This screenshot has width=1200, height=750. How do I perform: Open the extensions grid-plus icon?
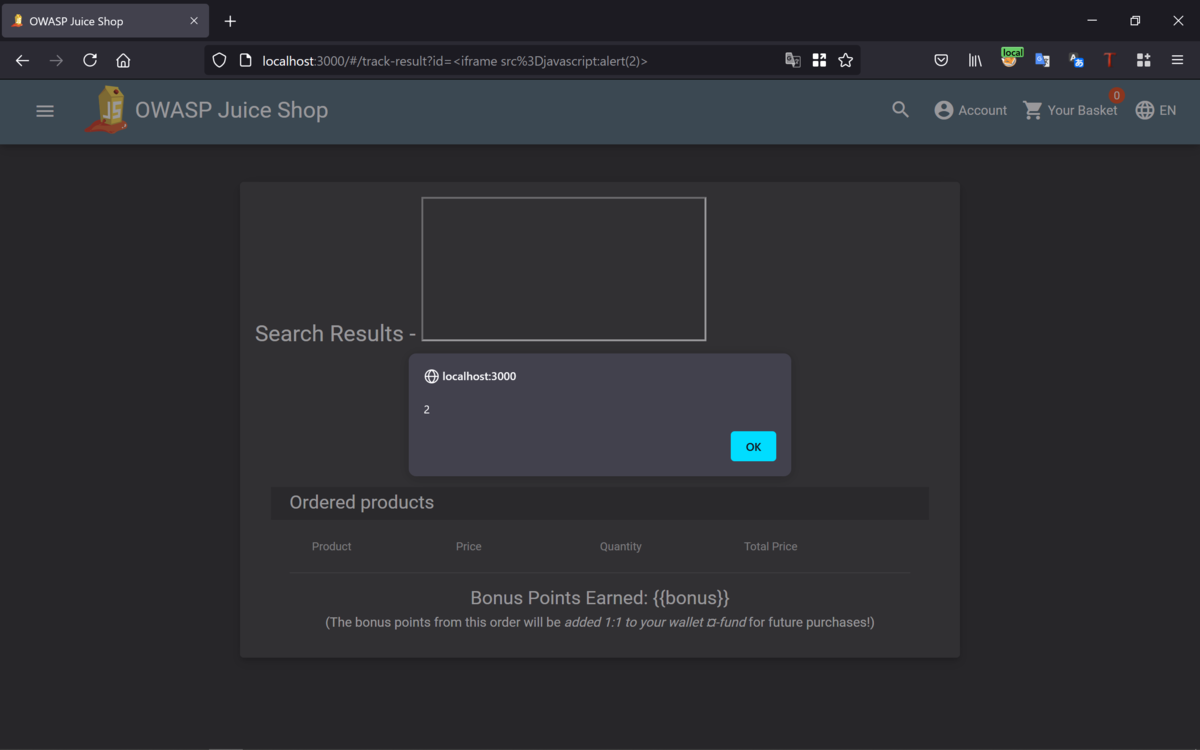[x=1143, y=60]
